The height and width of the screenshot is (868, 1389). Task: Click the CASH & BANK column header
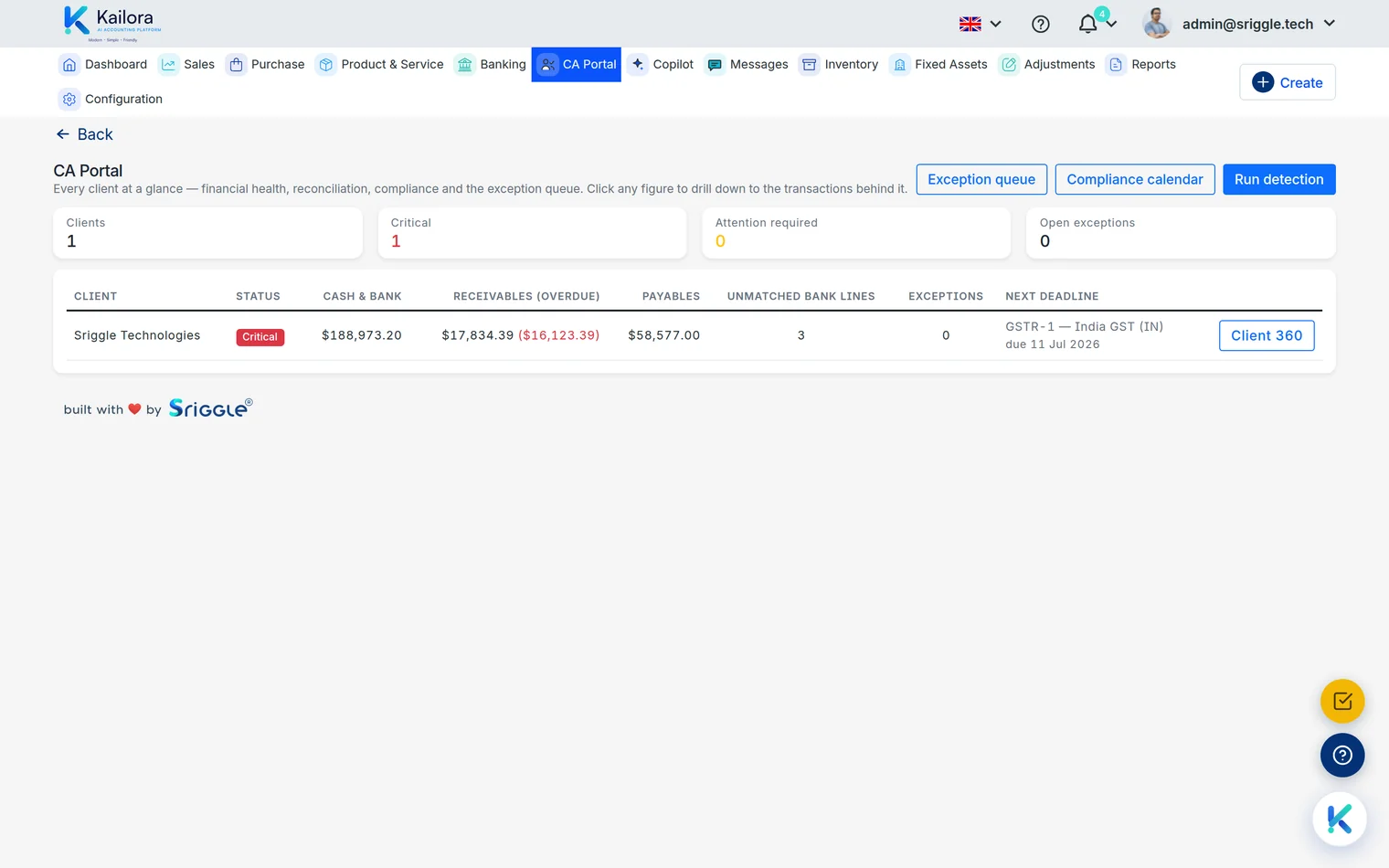pyautogui.click(x=363, y=296)
